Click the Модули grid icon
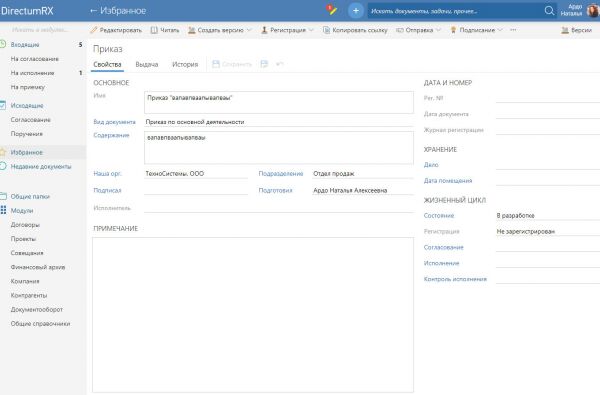 pos(3,210)
